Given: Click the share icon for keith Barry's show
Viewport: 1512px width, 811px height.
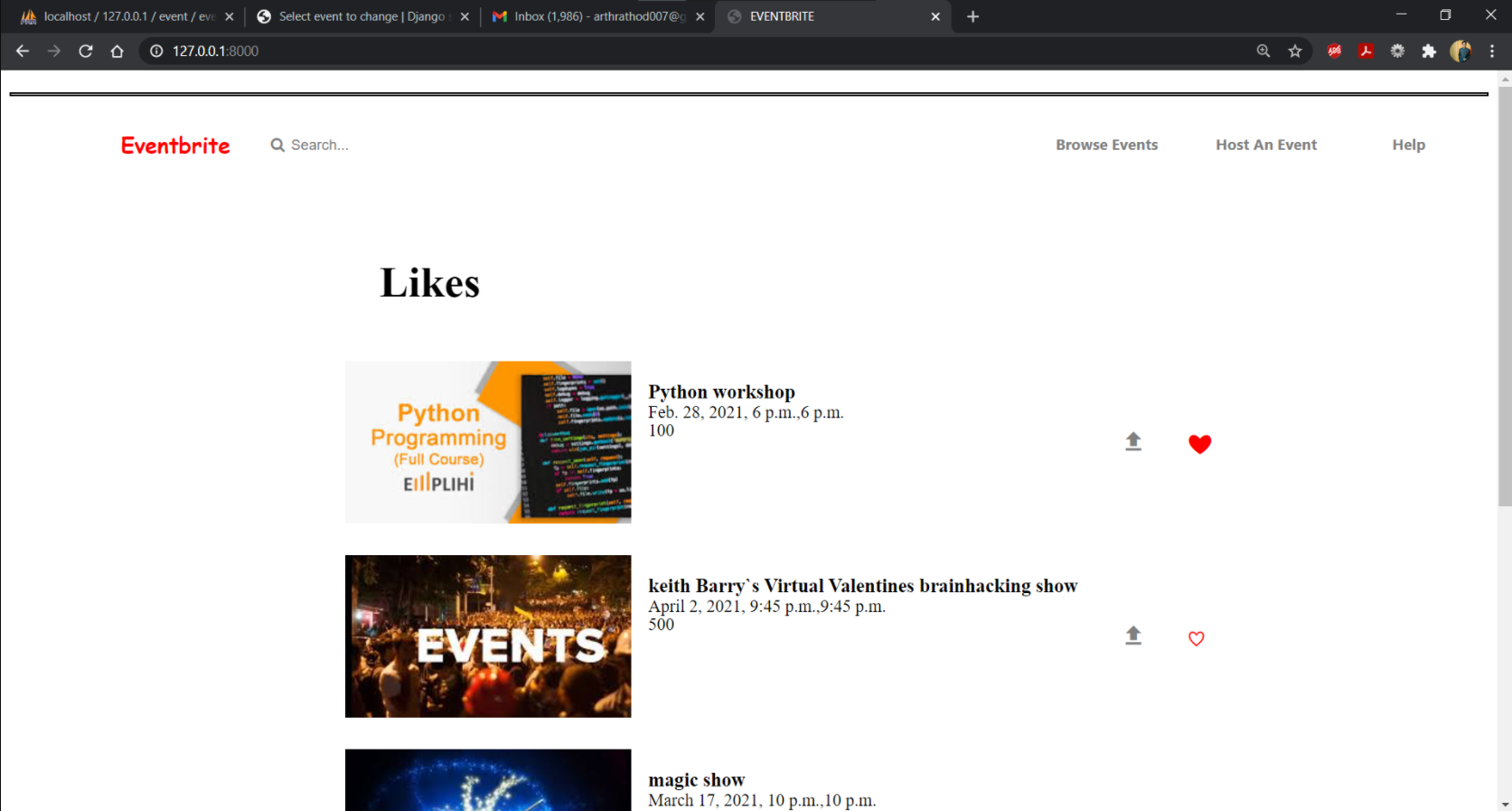Looking at the screenshot, I should click(x=1133, y=635).
